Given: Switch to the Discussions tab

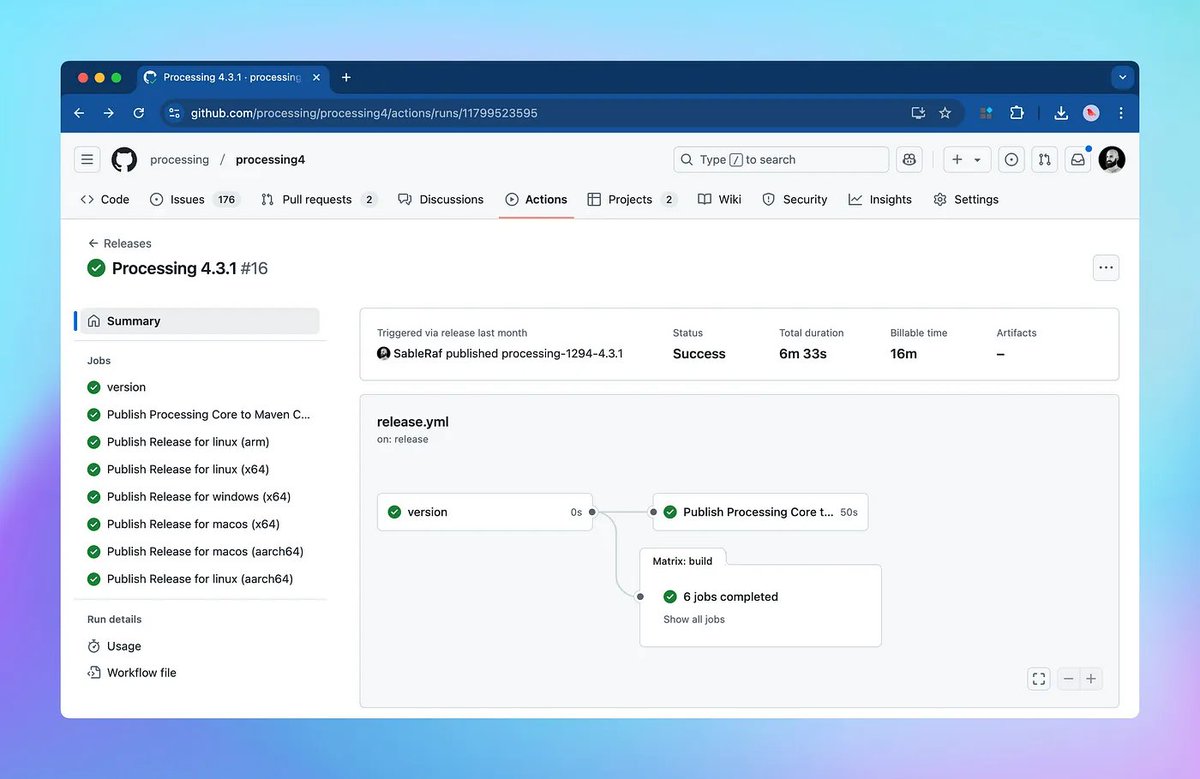Looking at the screenshot, I should click(441, 200).
